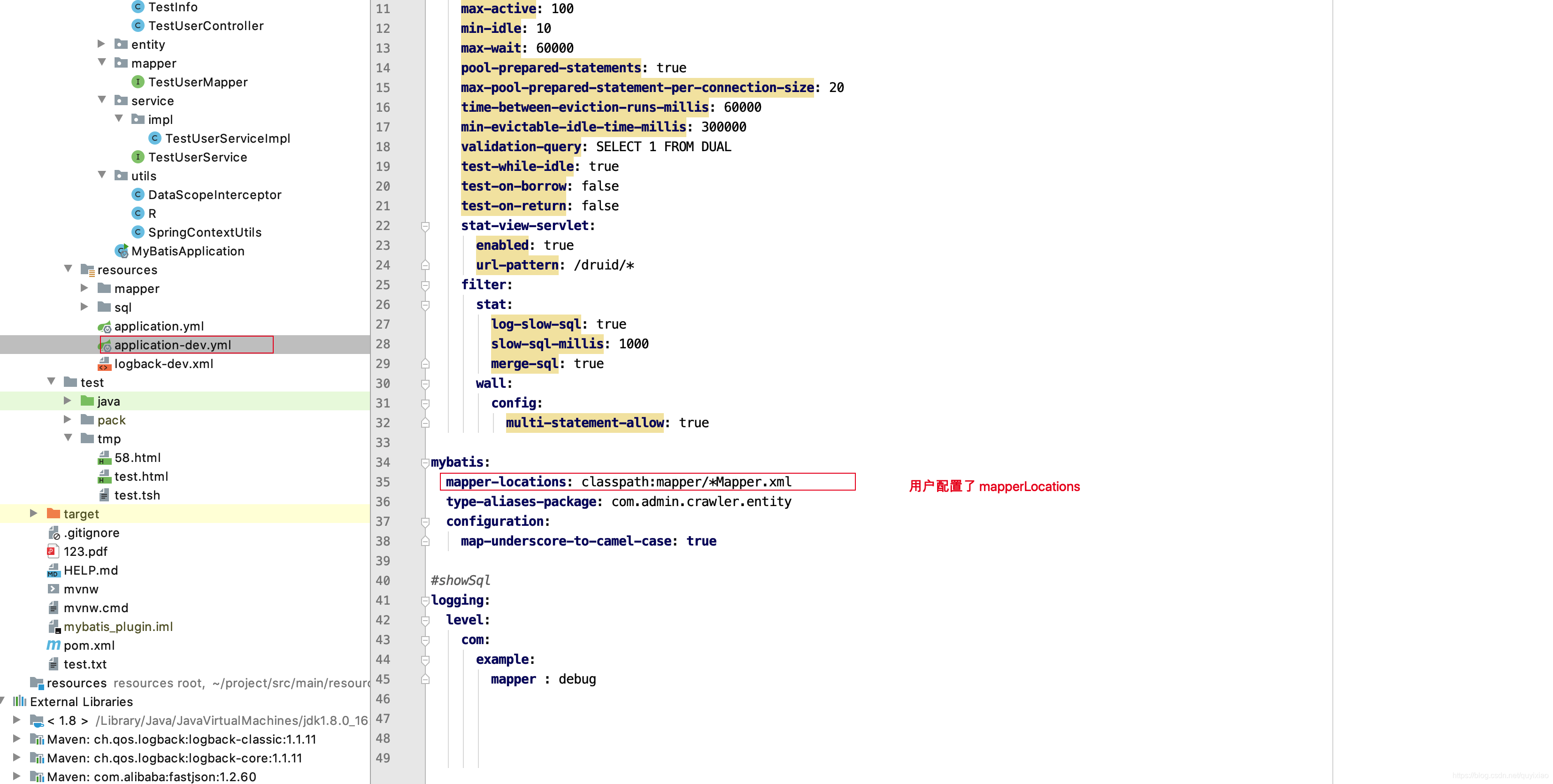The height and width of the screenshot is (784, 1553).
Task: Fold the configuration block on line 37
Action: pos(425,522)
